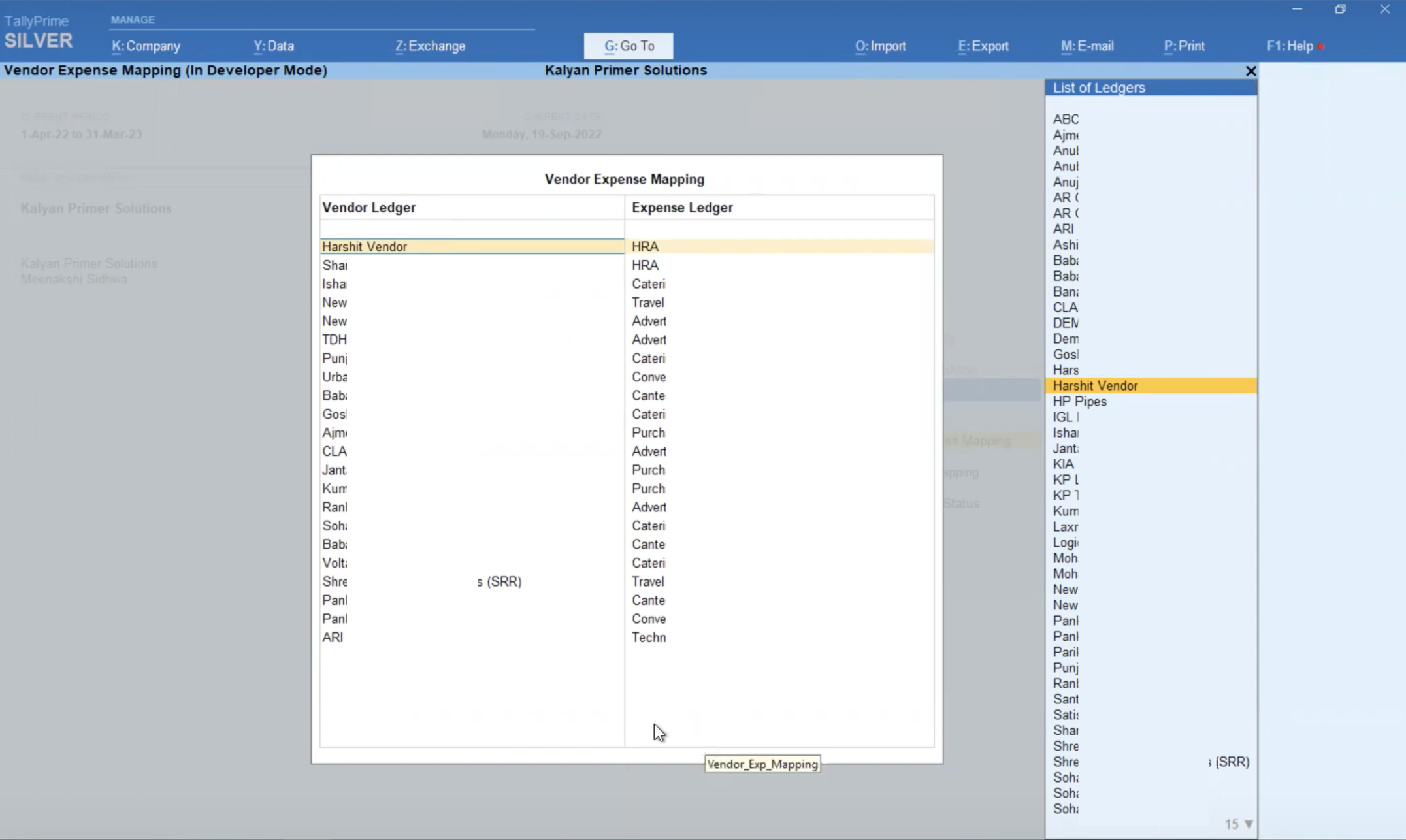Click ARI entry in ledger list
1406x840 pixels.
(1062, 228)
